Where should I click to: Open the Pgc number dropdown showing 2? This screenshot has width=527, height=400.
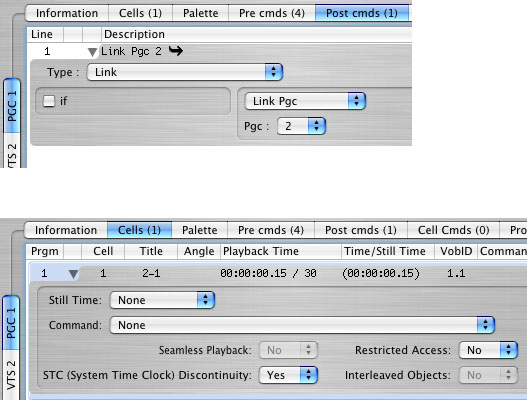pos(301,126)
